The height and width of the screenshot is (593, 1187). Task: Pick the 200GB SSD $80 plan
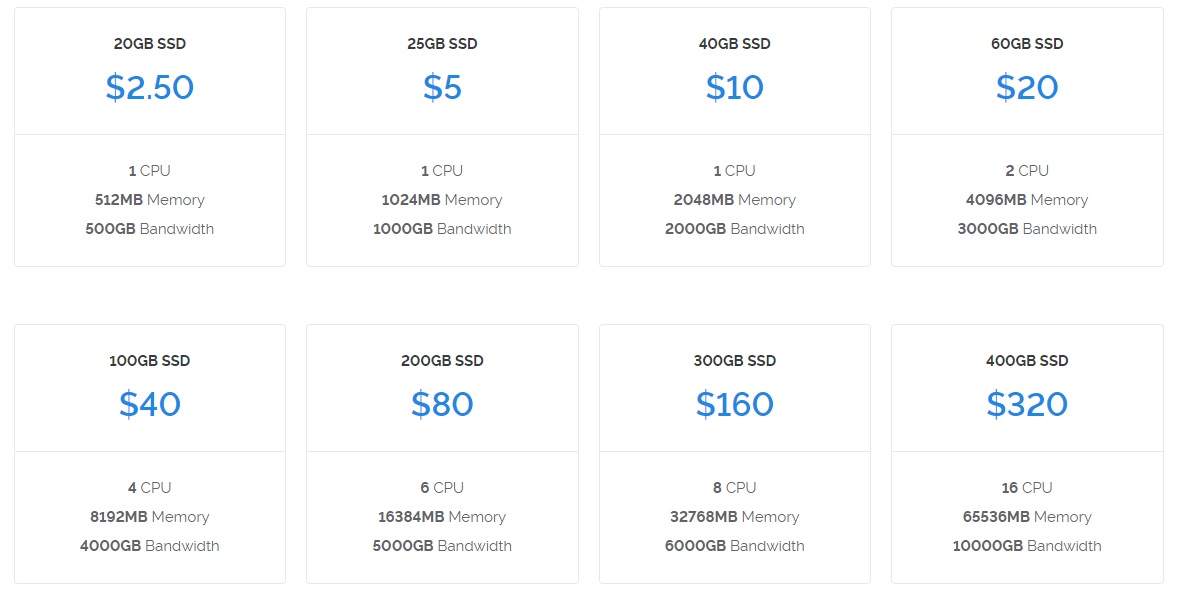[x=442, y=454]
